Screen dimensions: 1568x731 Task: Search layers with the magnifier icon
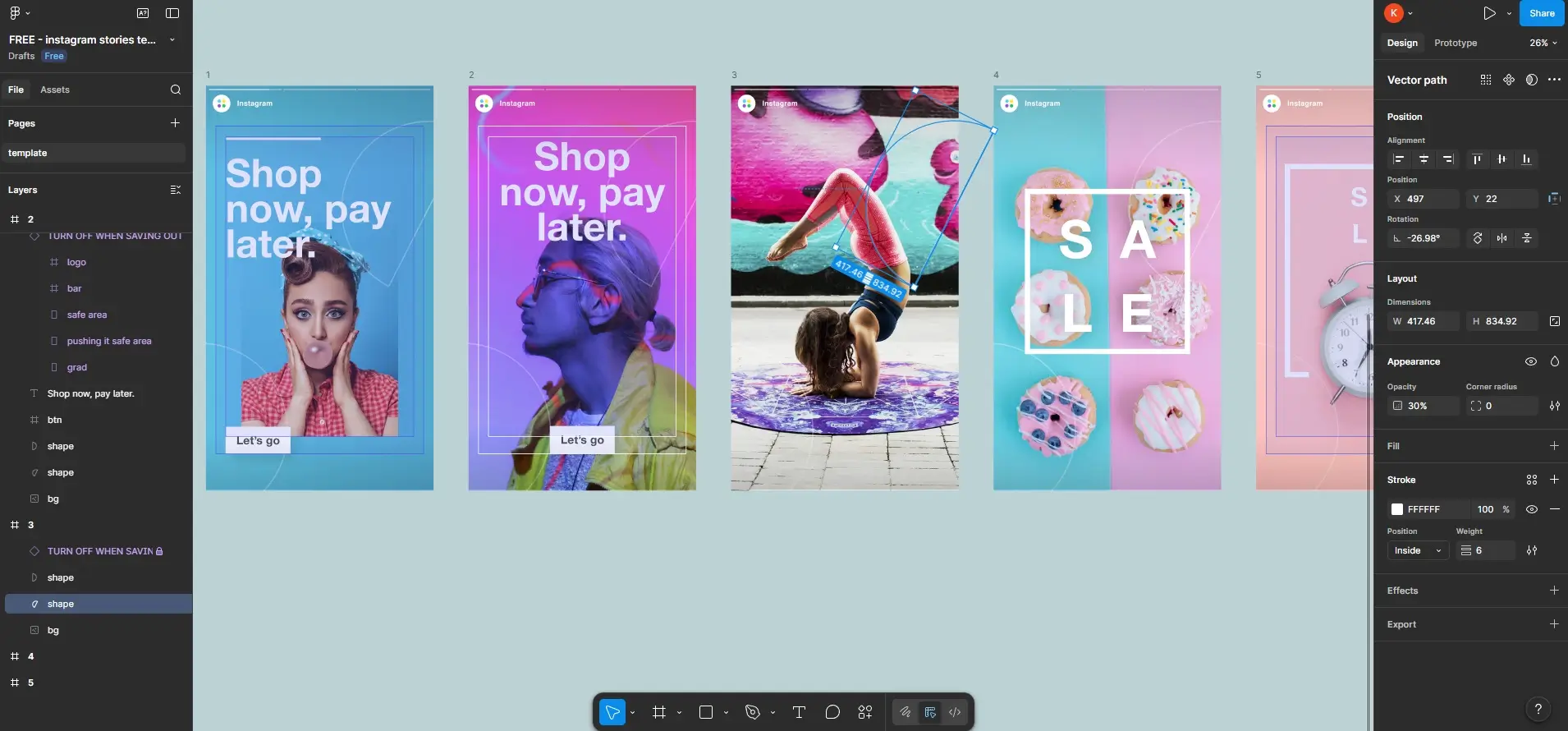[176, 90]
